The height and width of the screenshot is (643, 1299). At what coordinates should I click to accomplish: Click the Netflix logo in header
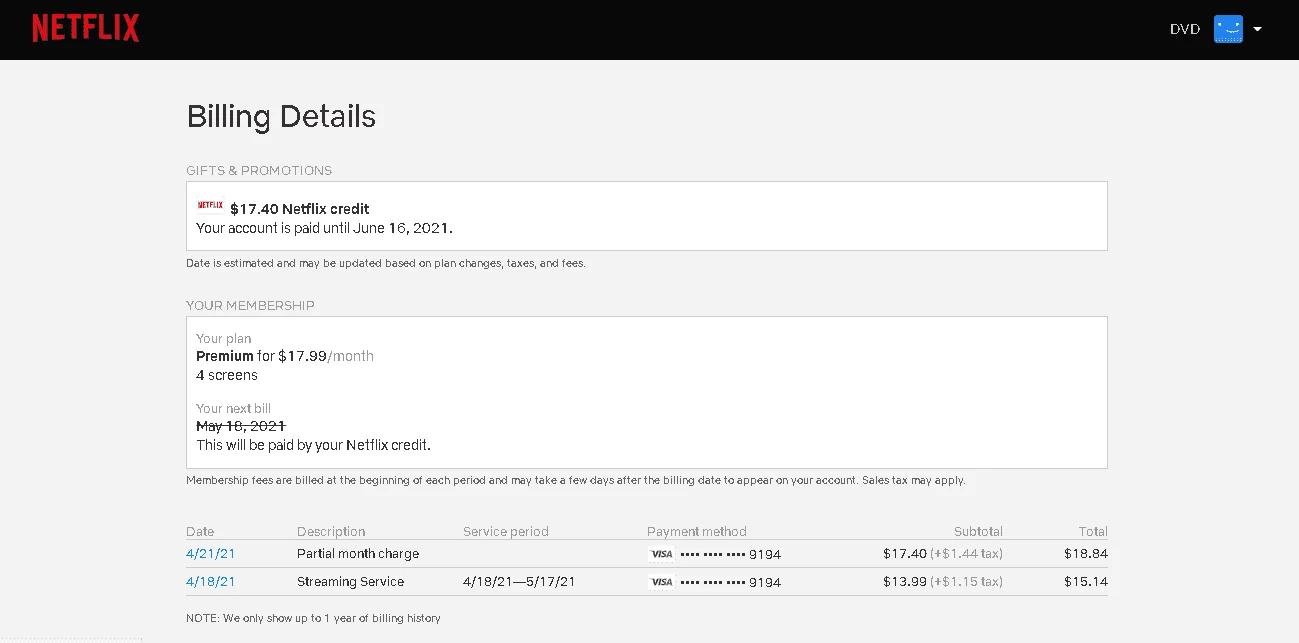point(85,28)
